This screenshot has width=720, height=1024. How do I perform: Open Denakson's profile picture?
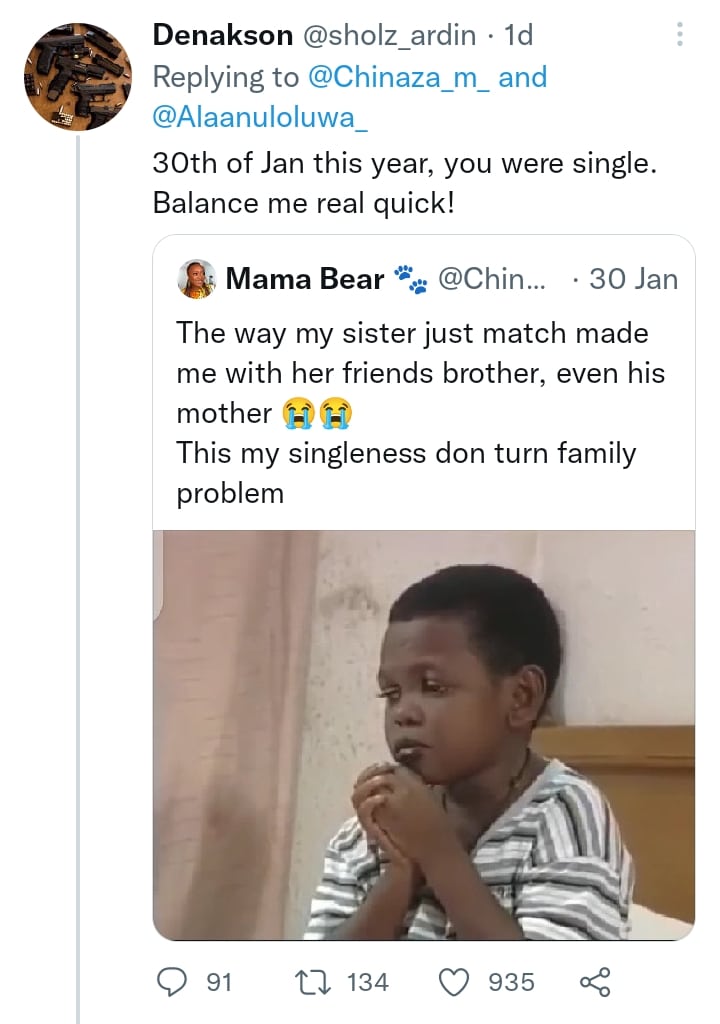pyautogui.click(x=77, y=77)
